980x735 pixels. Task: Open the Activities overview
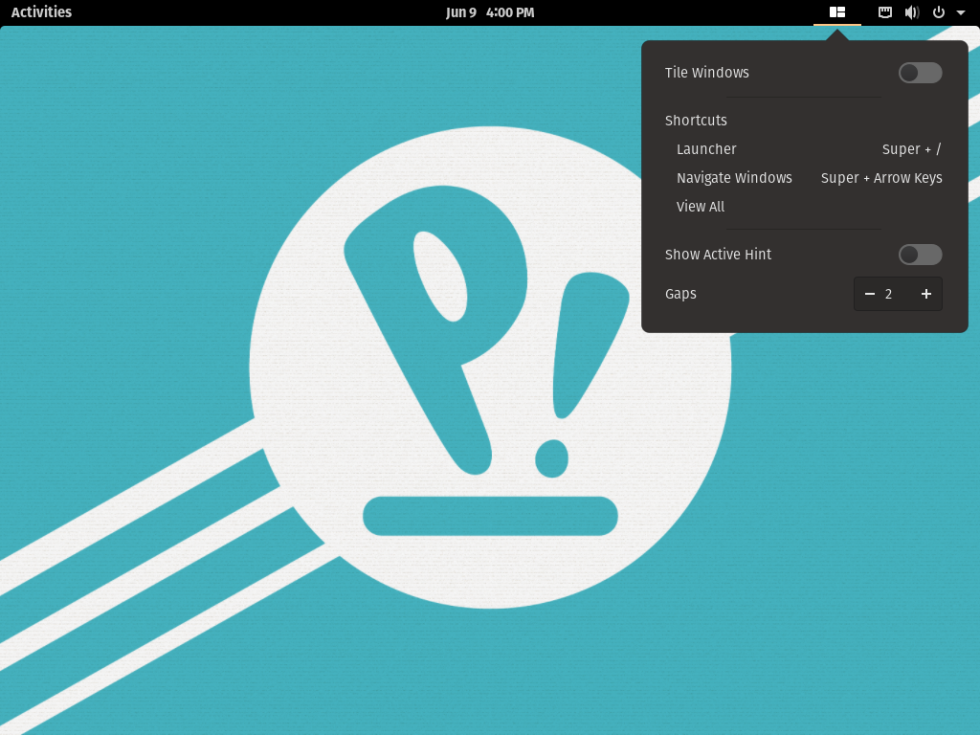(40, 12)
